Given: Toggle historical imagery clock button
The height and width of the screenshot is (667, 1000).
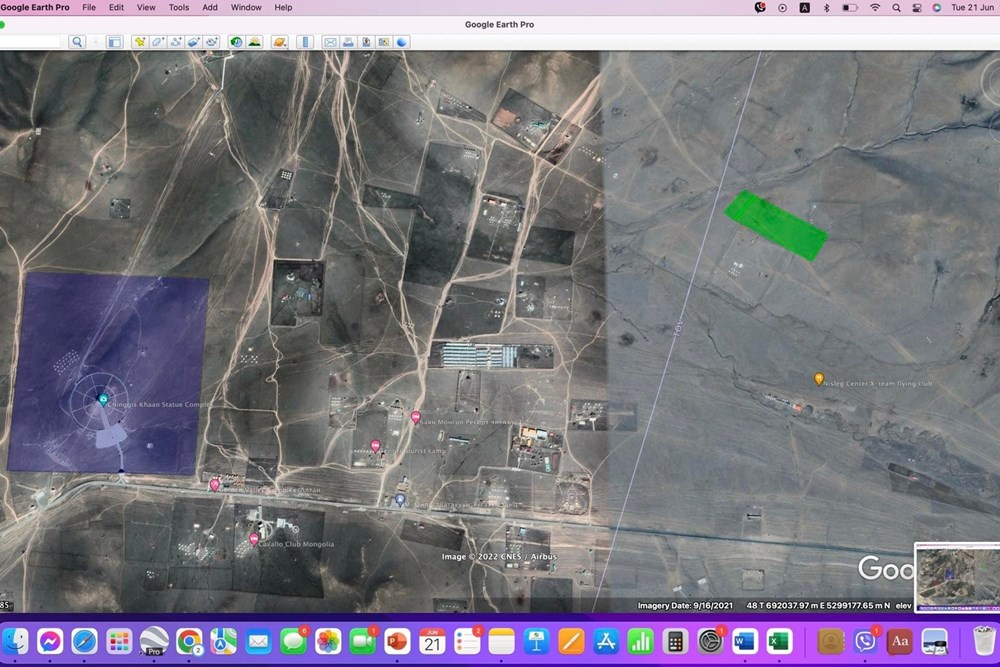Looking at the screenshot, I should (236, 42).
